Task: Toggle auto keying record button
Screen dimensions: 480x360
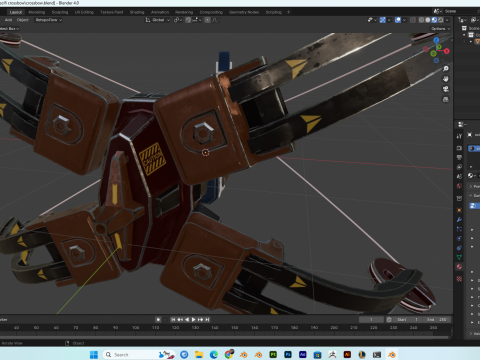Action: pos(158,319)
